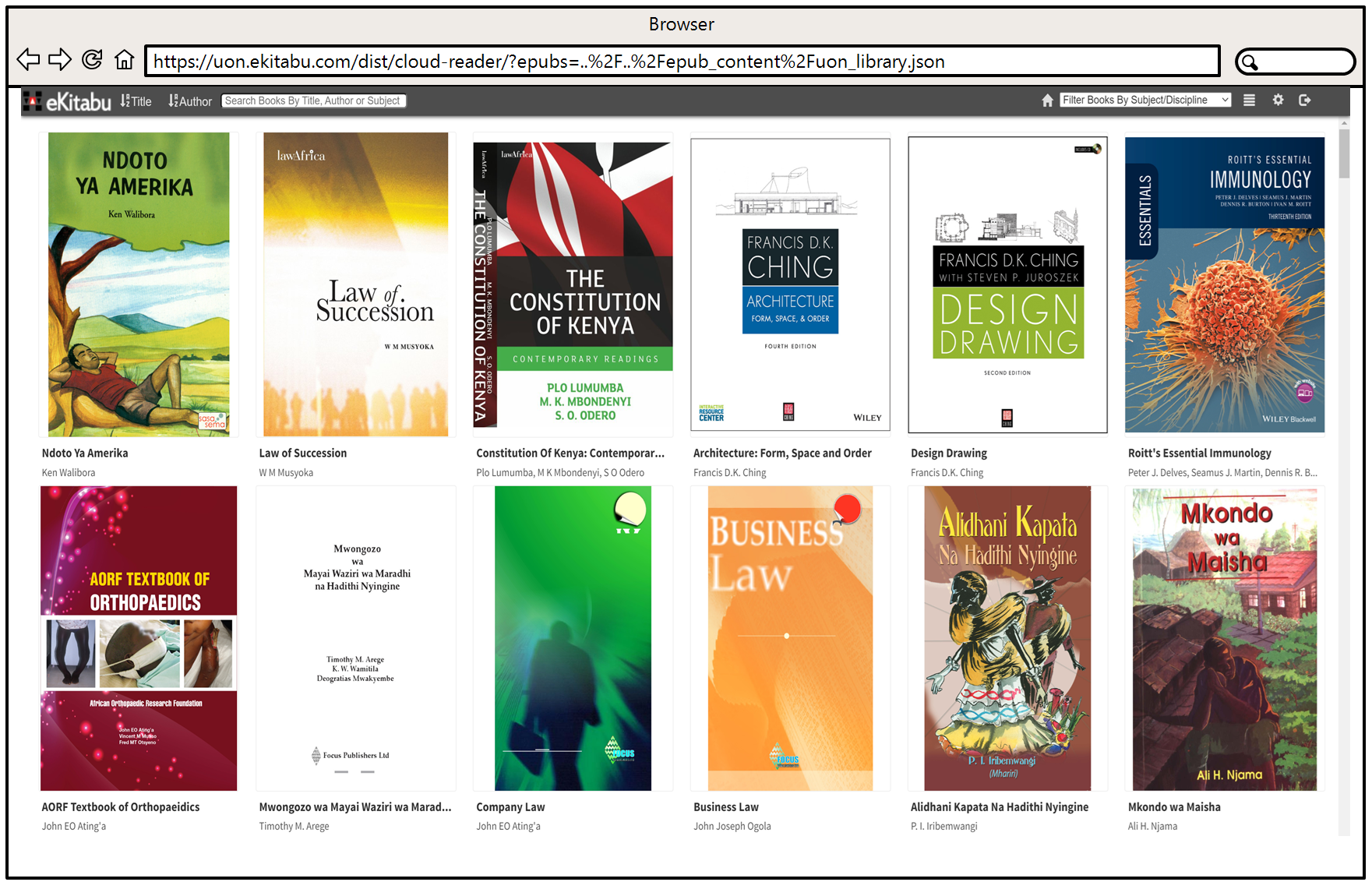Select Francis D.K. Ching under Design Drawing
This screenshot has width=1372, height=889.
click(x=947, y=472)
